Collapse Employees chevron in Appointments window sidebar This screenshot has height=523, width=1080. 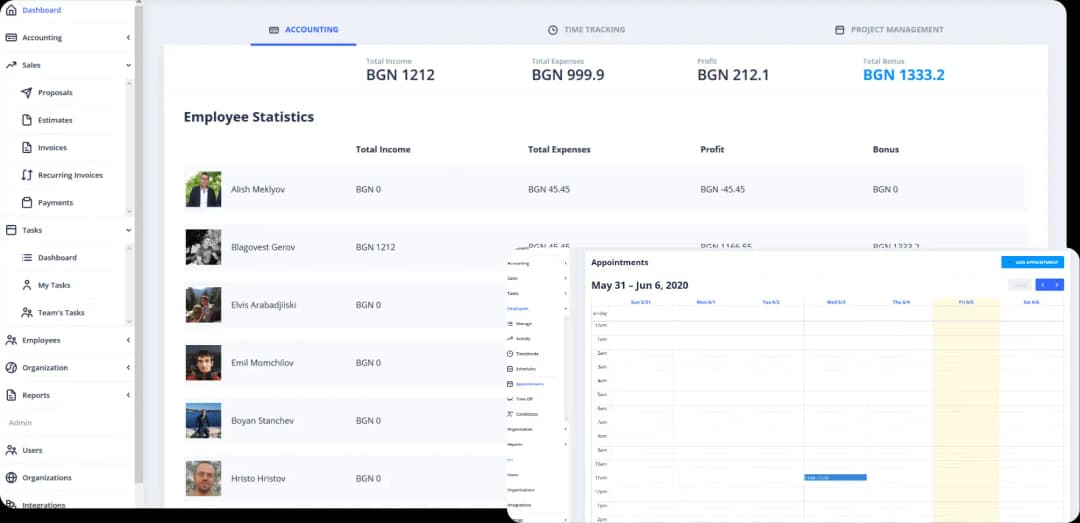tap(565, 309)
